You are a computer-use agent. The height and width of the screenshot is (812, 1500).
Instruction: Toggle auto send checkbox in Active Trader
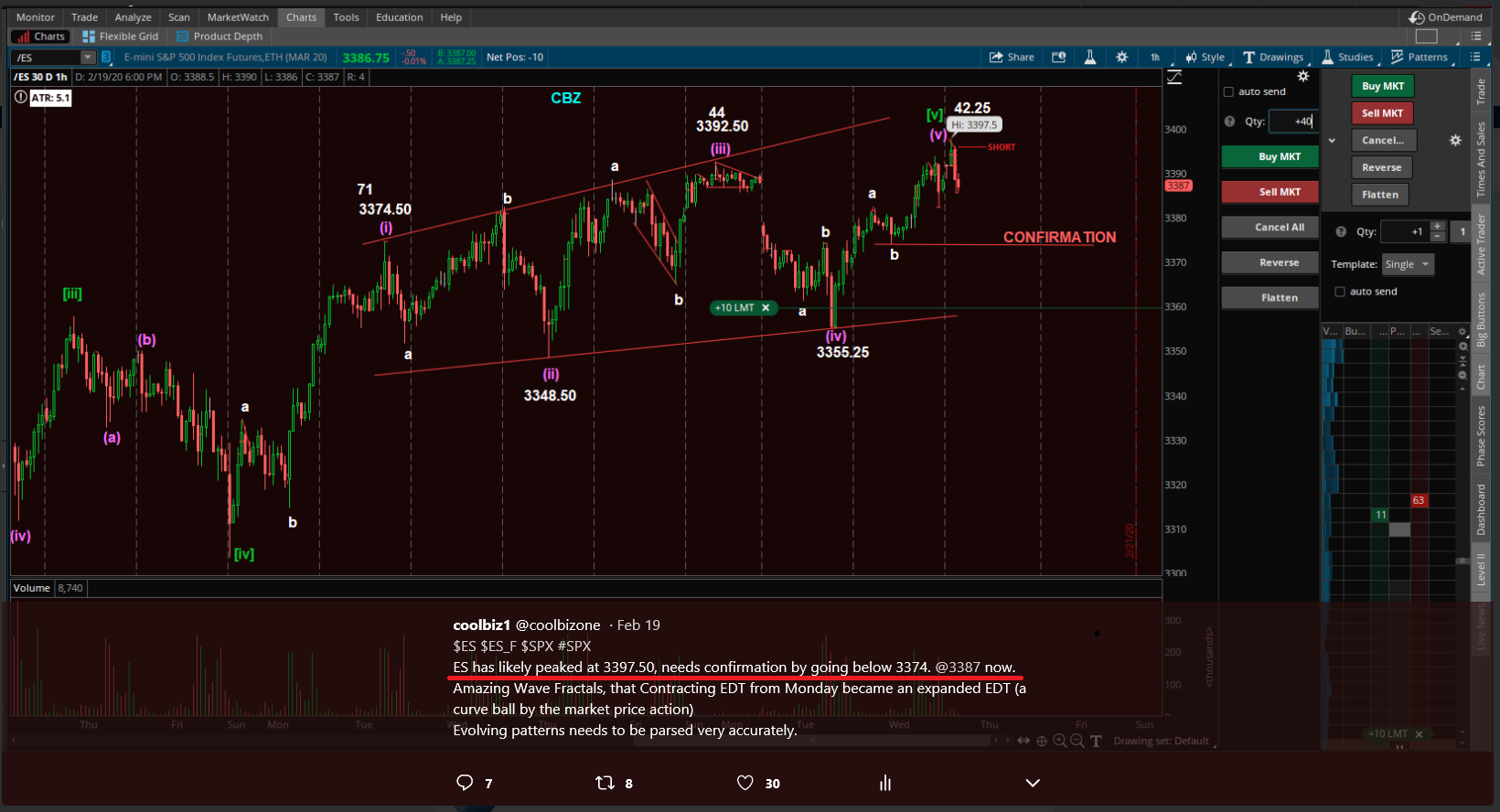[x=1340, y=292]
